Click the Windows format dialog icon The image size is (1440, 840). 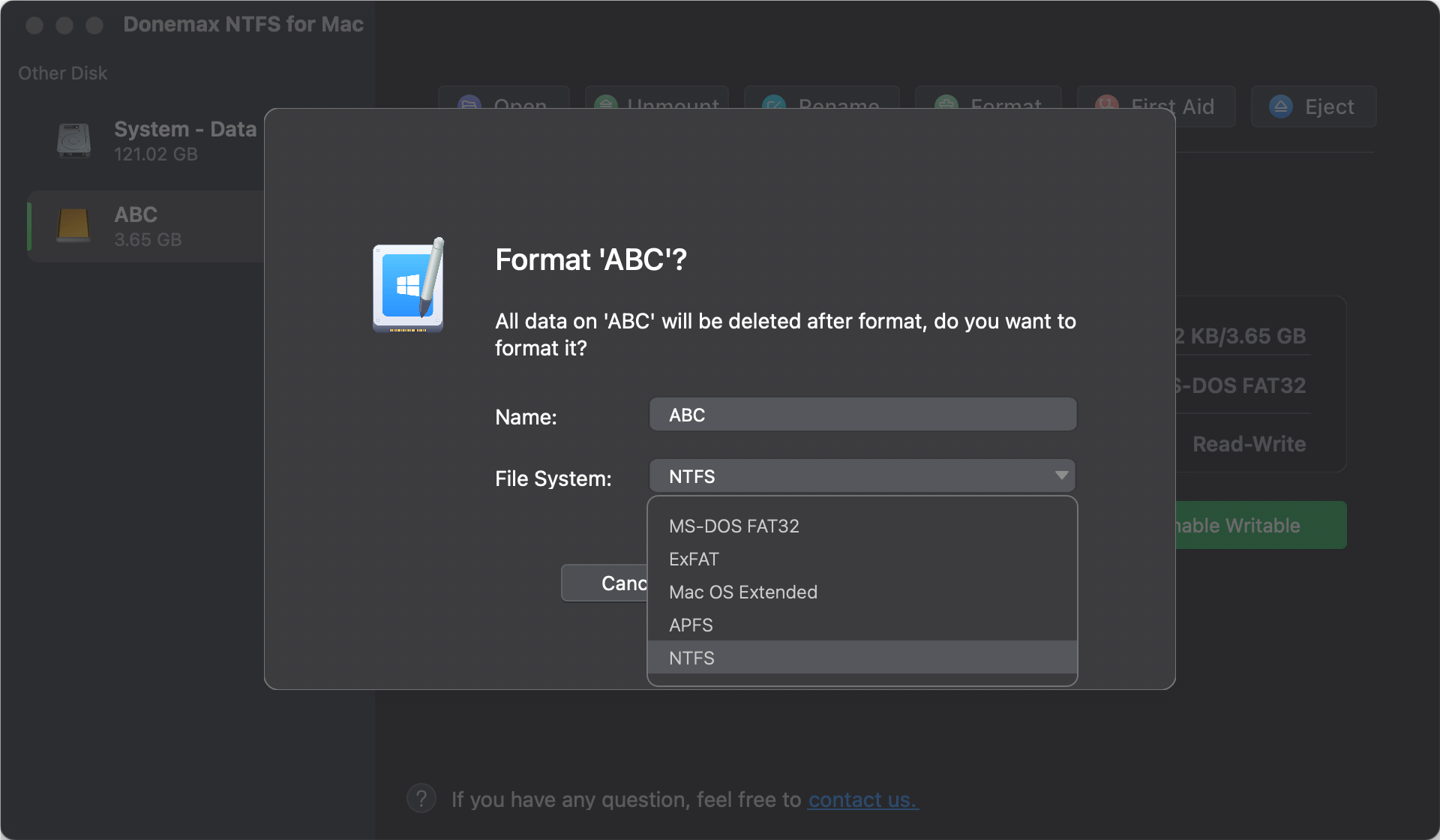[x=408, y=285]
